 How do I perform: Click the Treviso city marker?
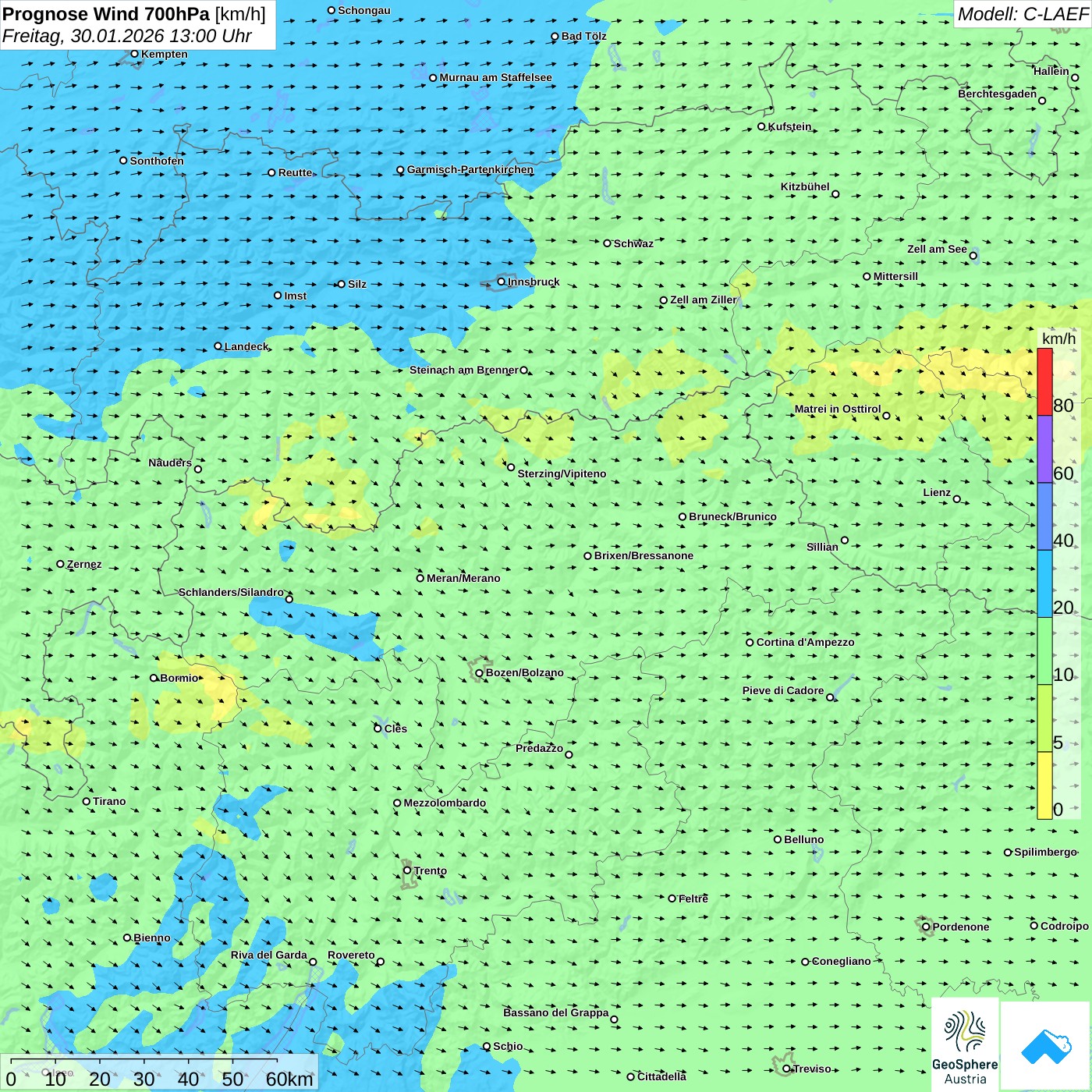(x=787, y=1069)
